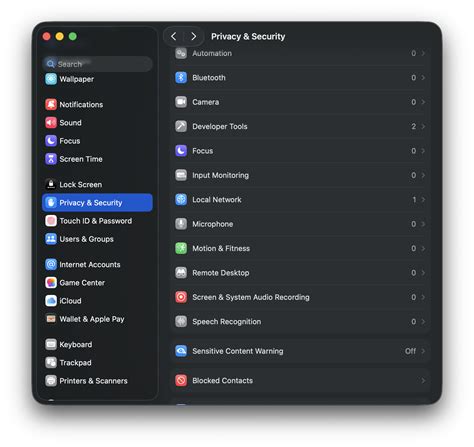
Task: Click the Privacy & Security window title
Action: 248,36
